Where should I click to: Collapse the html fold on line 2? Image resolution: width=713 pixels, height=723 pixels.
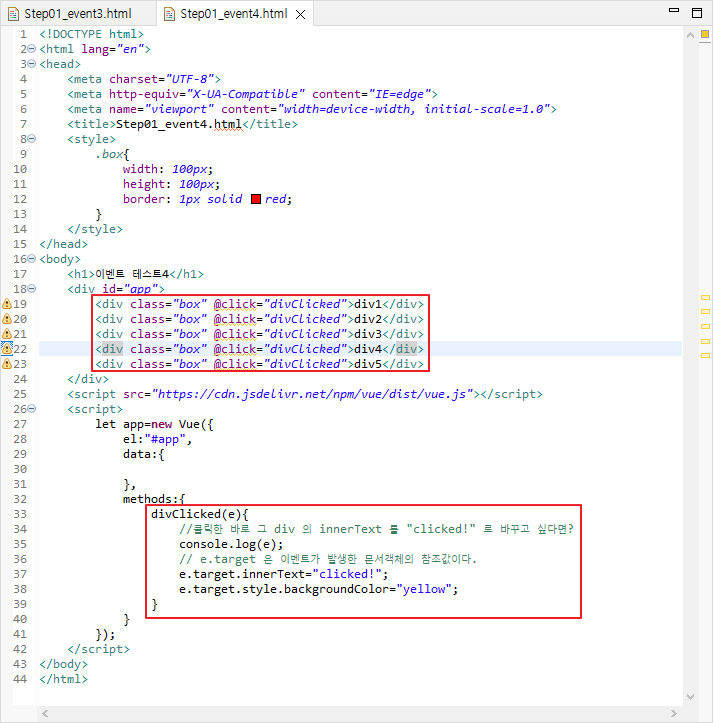coord(31,48)
